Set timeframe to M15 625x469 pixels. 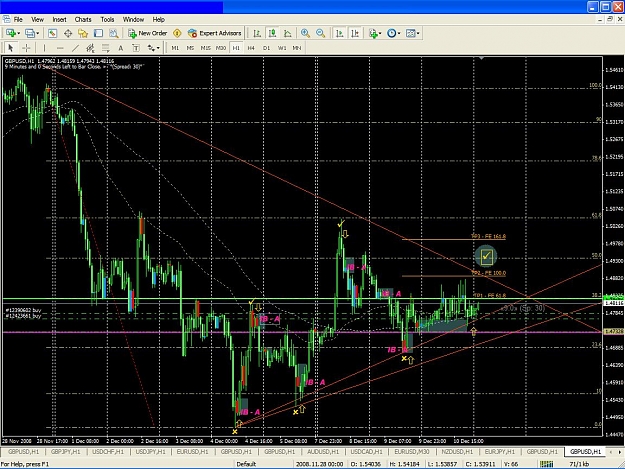[205, 48]
